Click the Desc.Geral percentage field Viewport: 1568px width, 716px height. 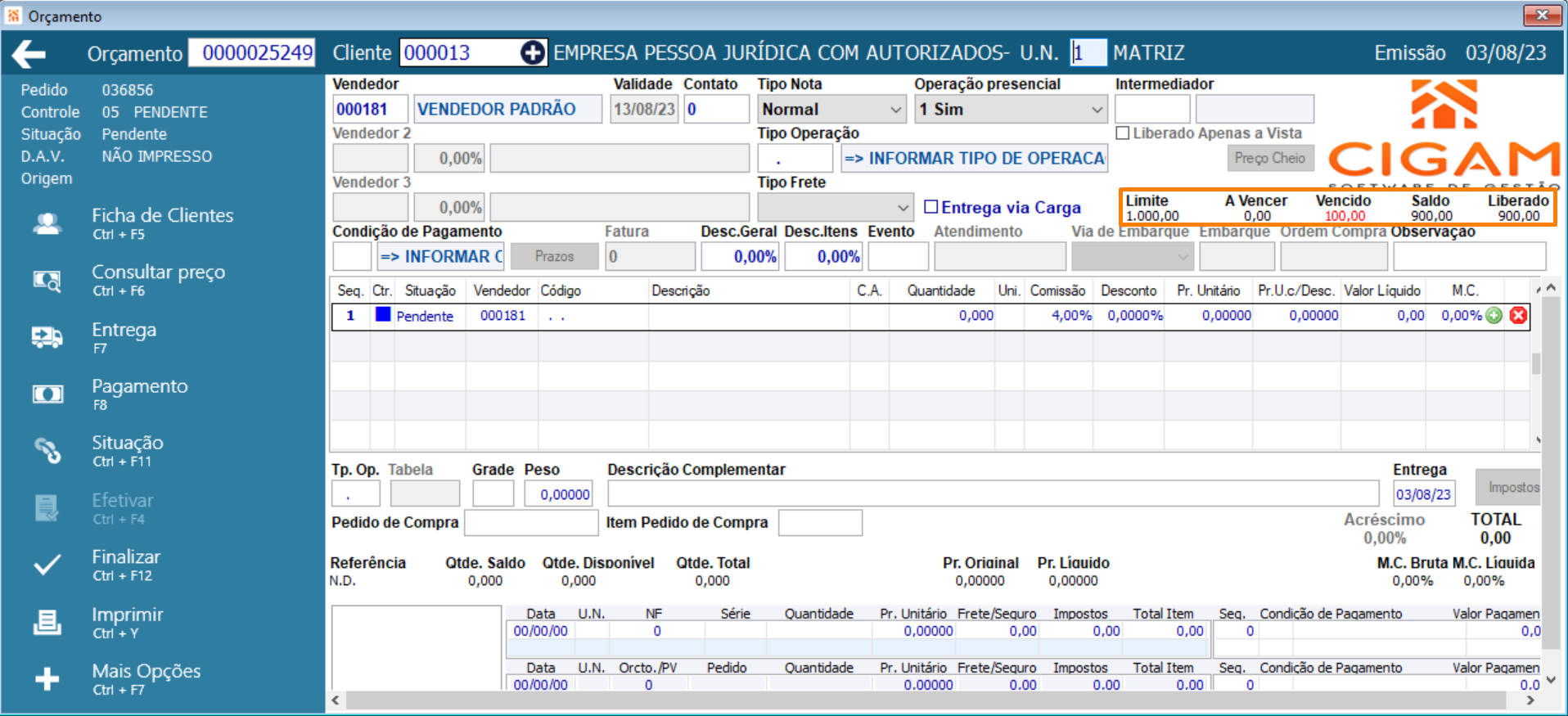[740, 257]
